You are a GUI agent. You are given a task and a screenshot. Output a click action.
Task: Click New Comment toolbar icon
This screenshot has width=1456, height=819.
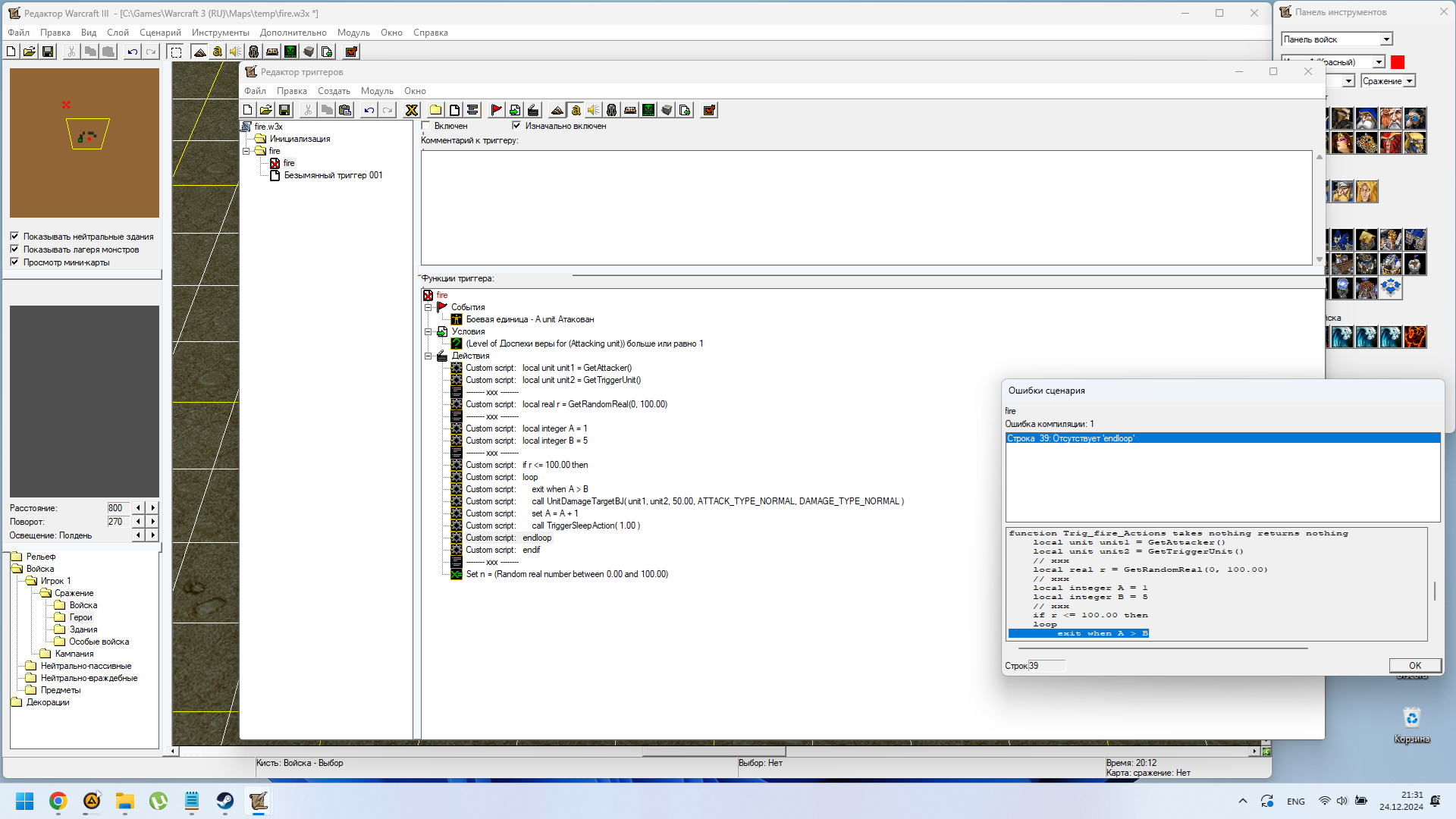(x=472, y=111)
